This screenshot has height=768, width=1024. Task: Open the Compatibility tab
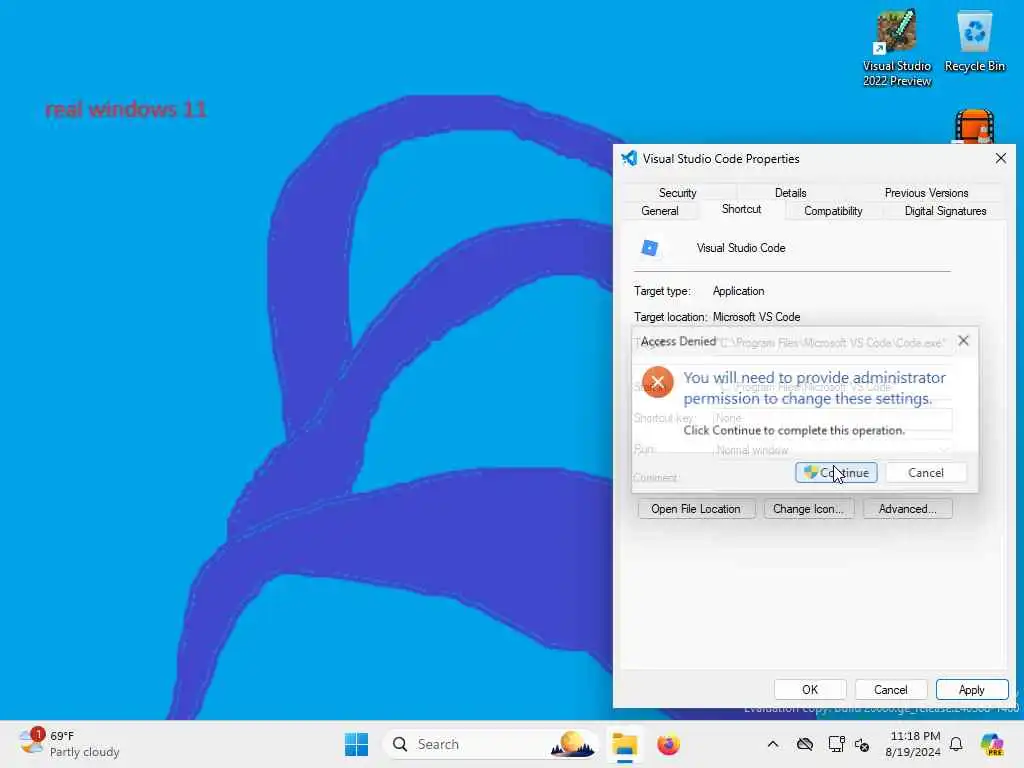point(833,211)
